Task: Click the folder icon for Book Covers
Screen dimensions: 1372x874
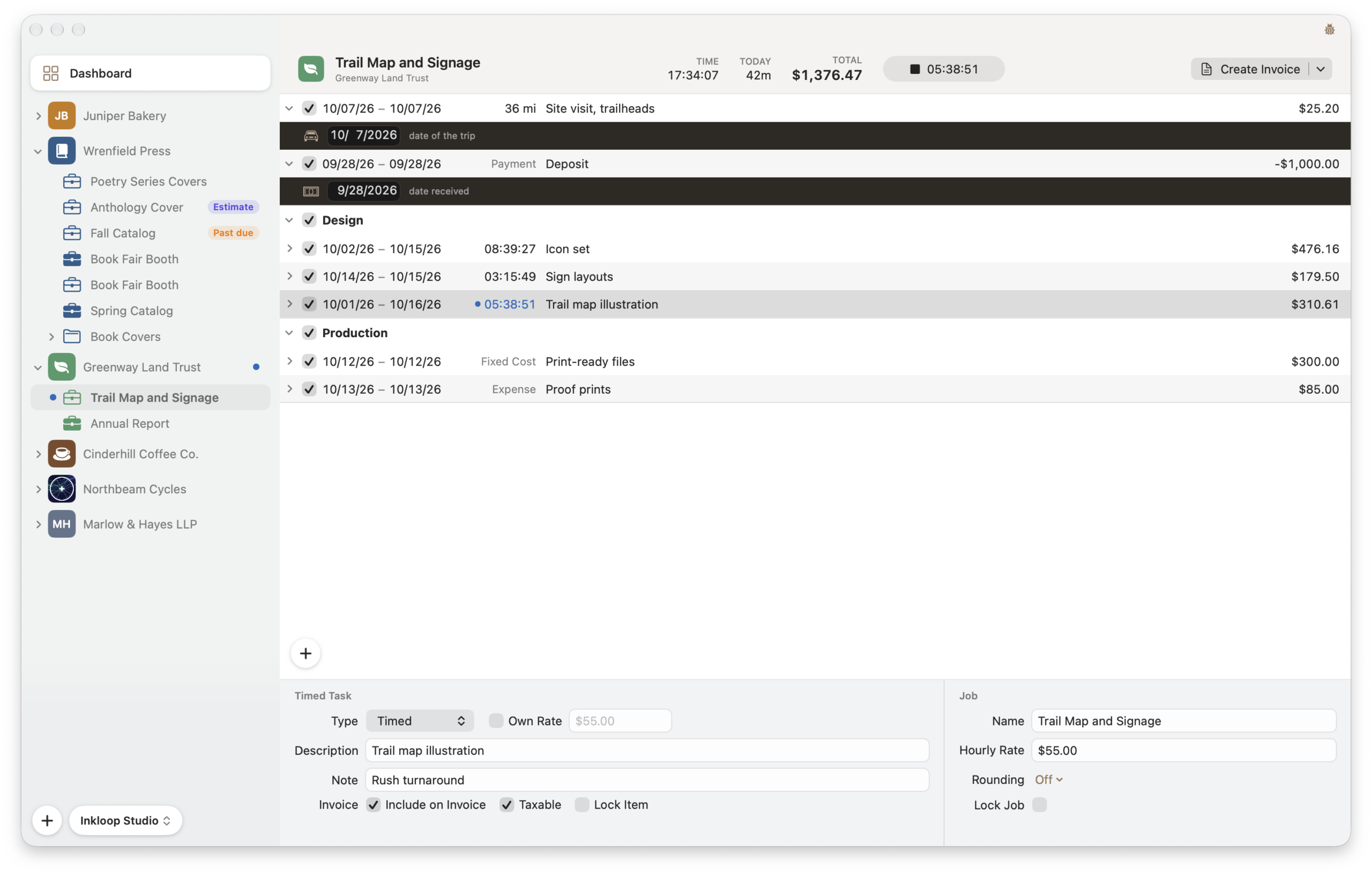Action: (72, 336)
